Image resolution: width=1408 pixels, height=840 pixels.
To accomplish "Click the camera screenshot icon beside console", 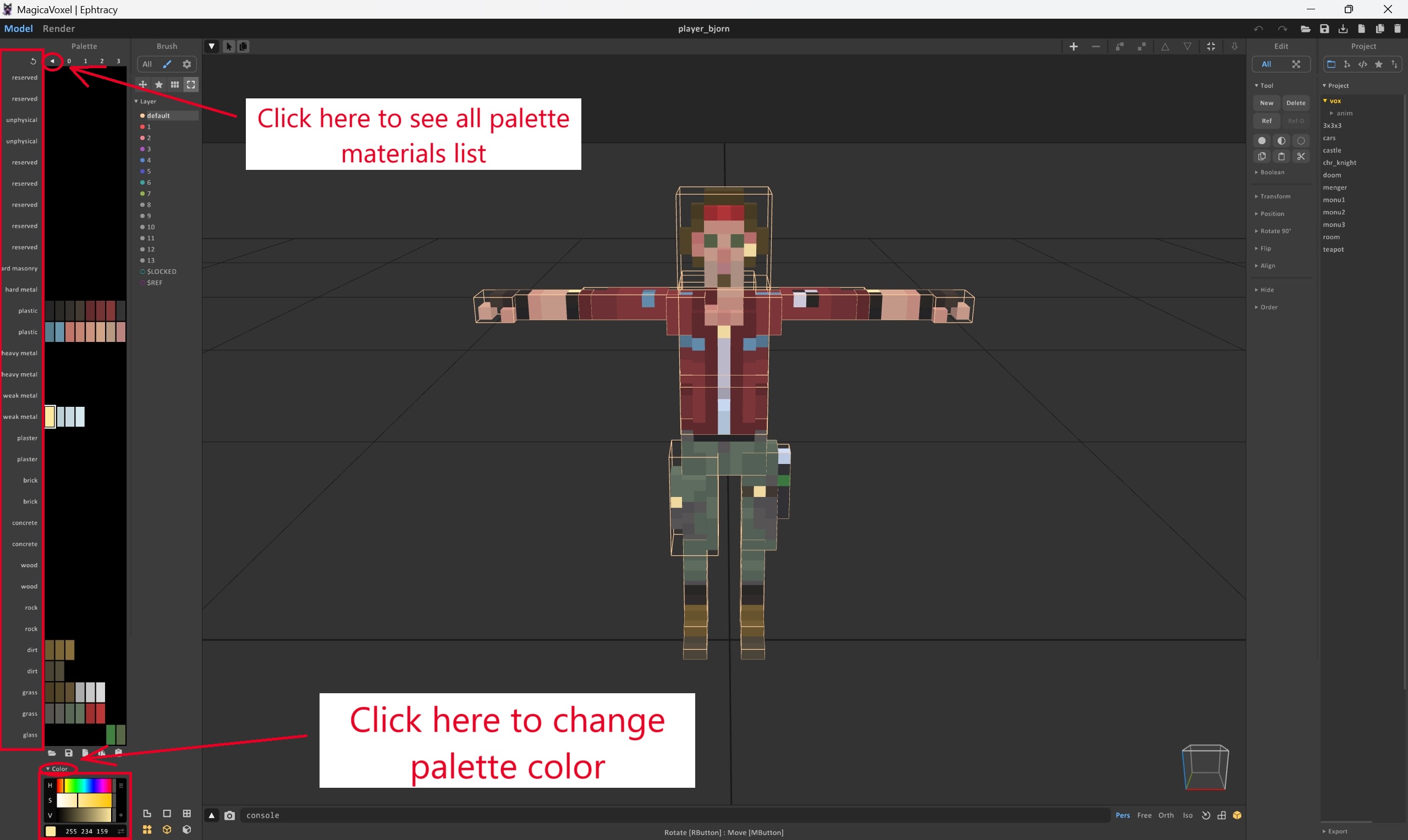I will click(229, 816).
